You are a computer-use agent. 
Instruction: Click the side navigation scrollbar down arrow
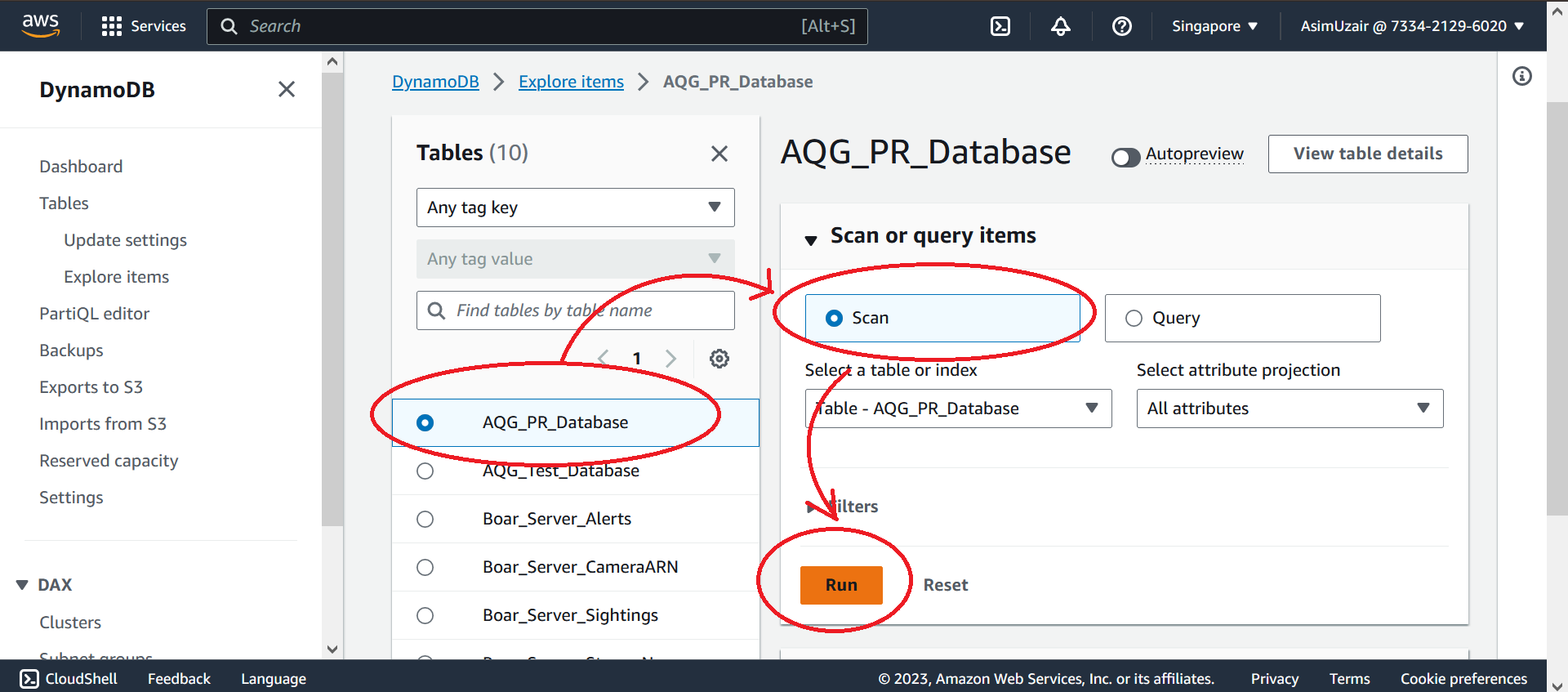click(x=332, y=650)
